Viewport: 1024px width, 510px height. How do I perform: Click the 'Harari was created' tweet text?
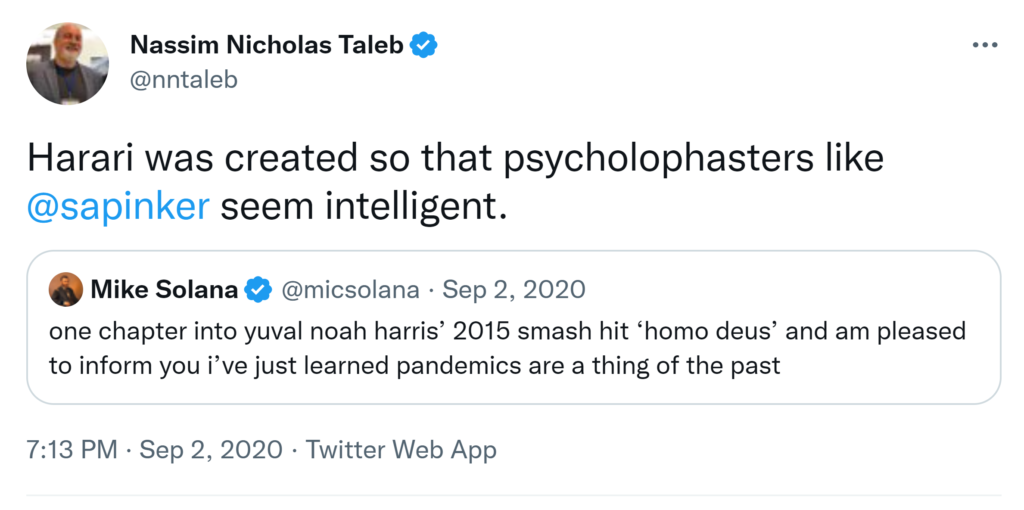pyautogui.click(x=200, y=160)
